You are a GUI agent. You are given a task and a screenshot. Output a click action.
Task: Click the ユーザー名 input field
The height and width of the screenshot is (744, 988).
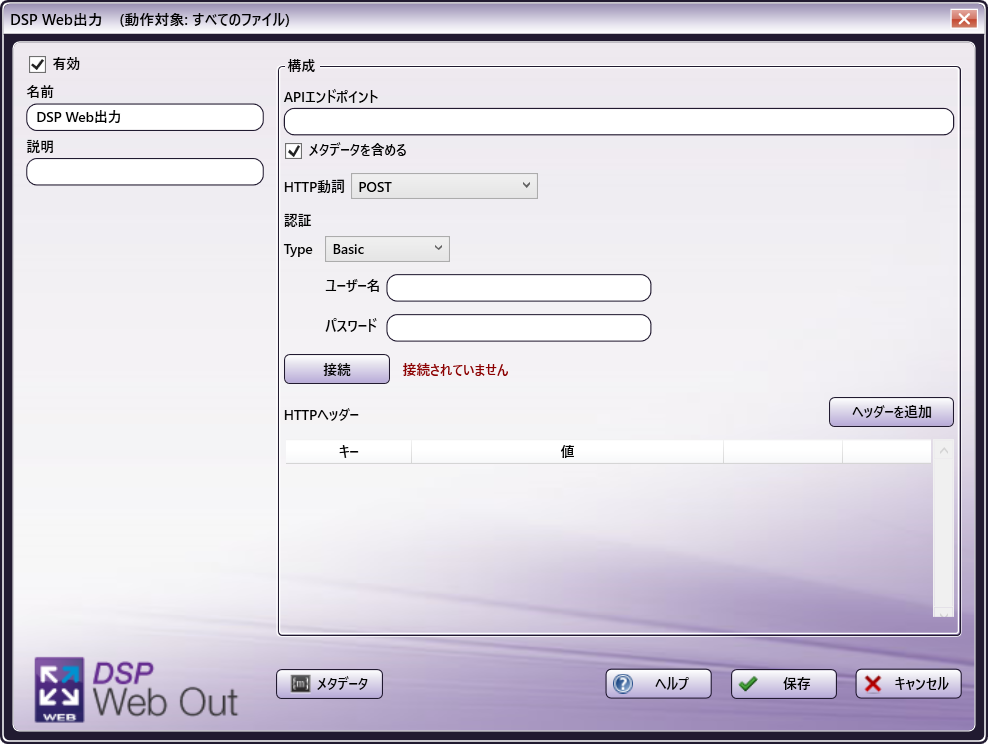519,288
